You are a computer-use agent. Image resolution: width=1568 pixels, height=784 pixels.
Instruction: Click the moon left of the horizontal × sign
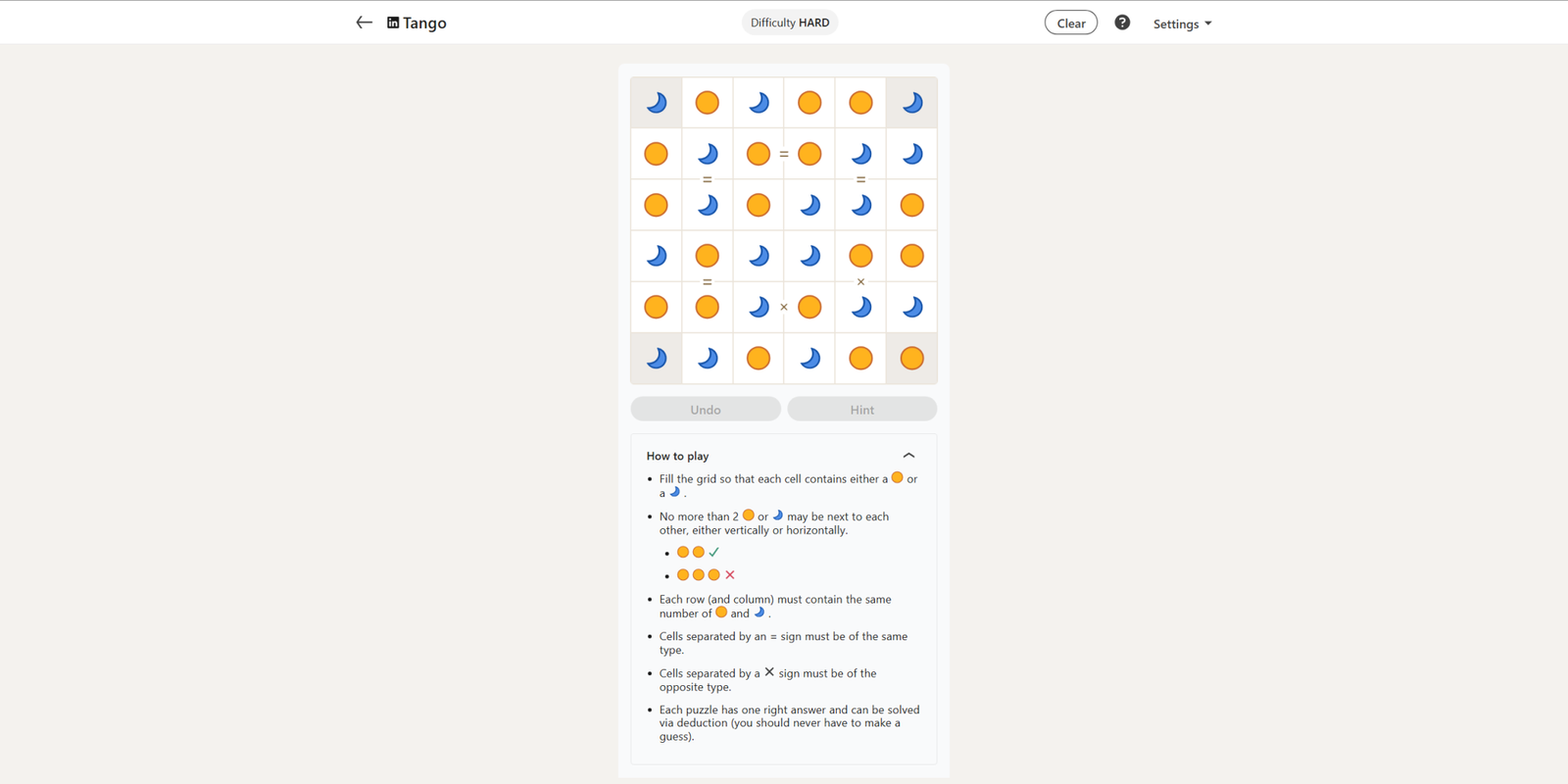759,307
